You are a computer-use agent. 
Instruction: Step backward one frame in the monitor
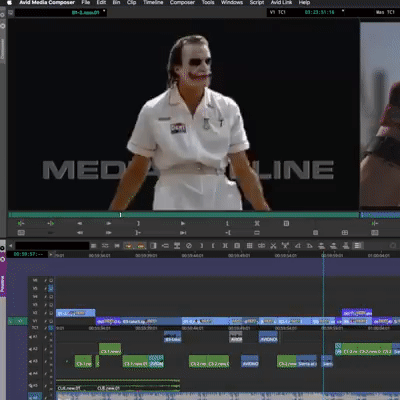(80, 223)
